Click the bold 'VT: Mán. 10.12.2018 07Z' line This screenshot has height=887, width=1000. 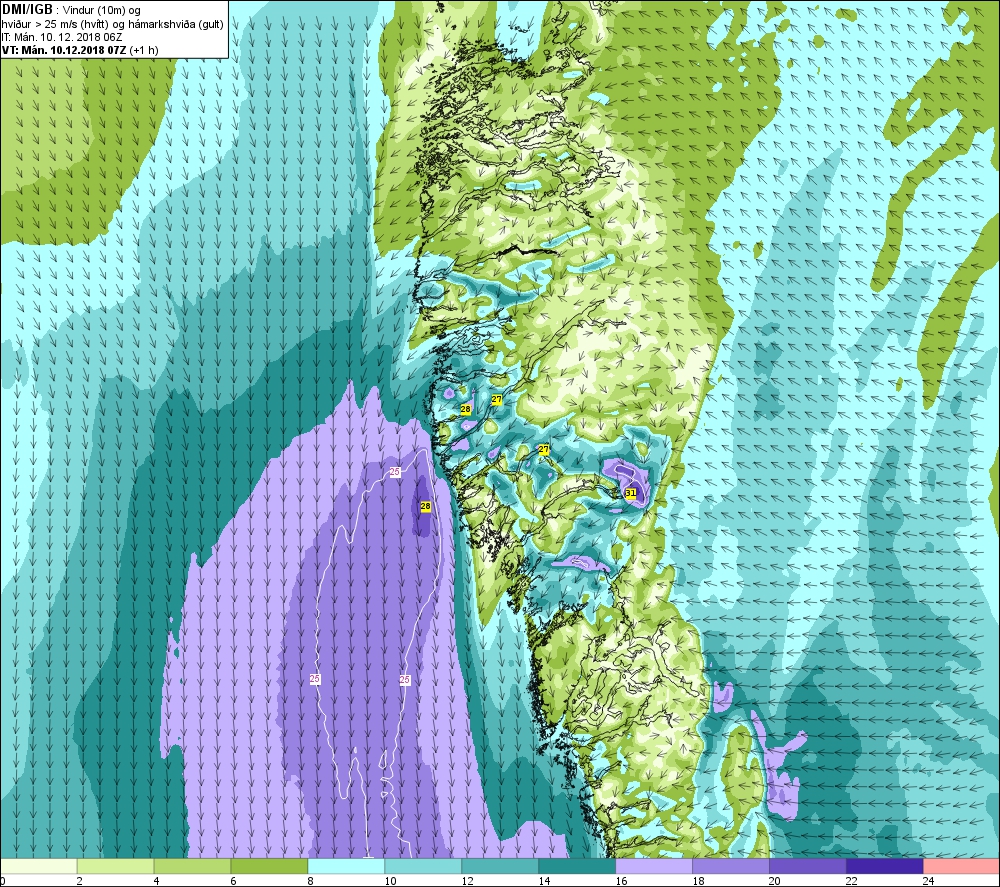(64, 50)
